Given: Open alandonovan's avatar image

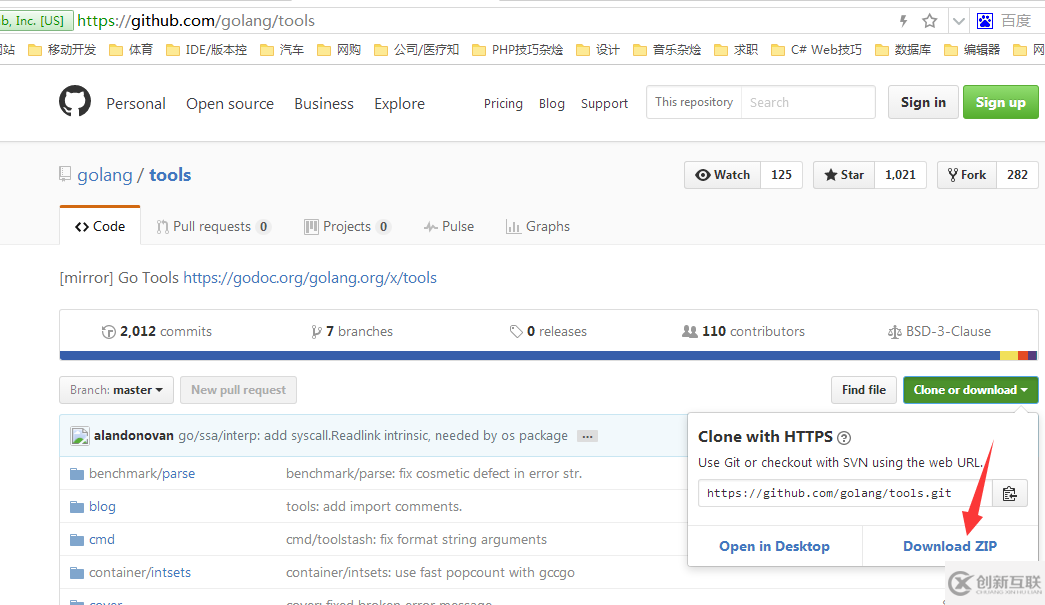Looking at the screenshot, I should click(x=80, y=436).
